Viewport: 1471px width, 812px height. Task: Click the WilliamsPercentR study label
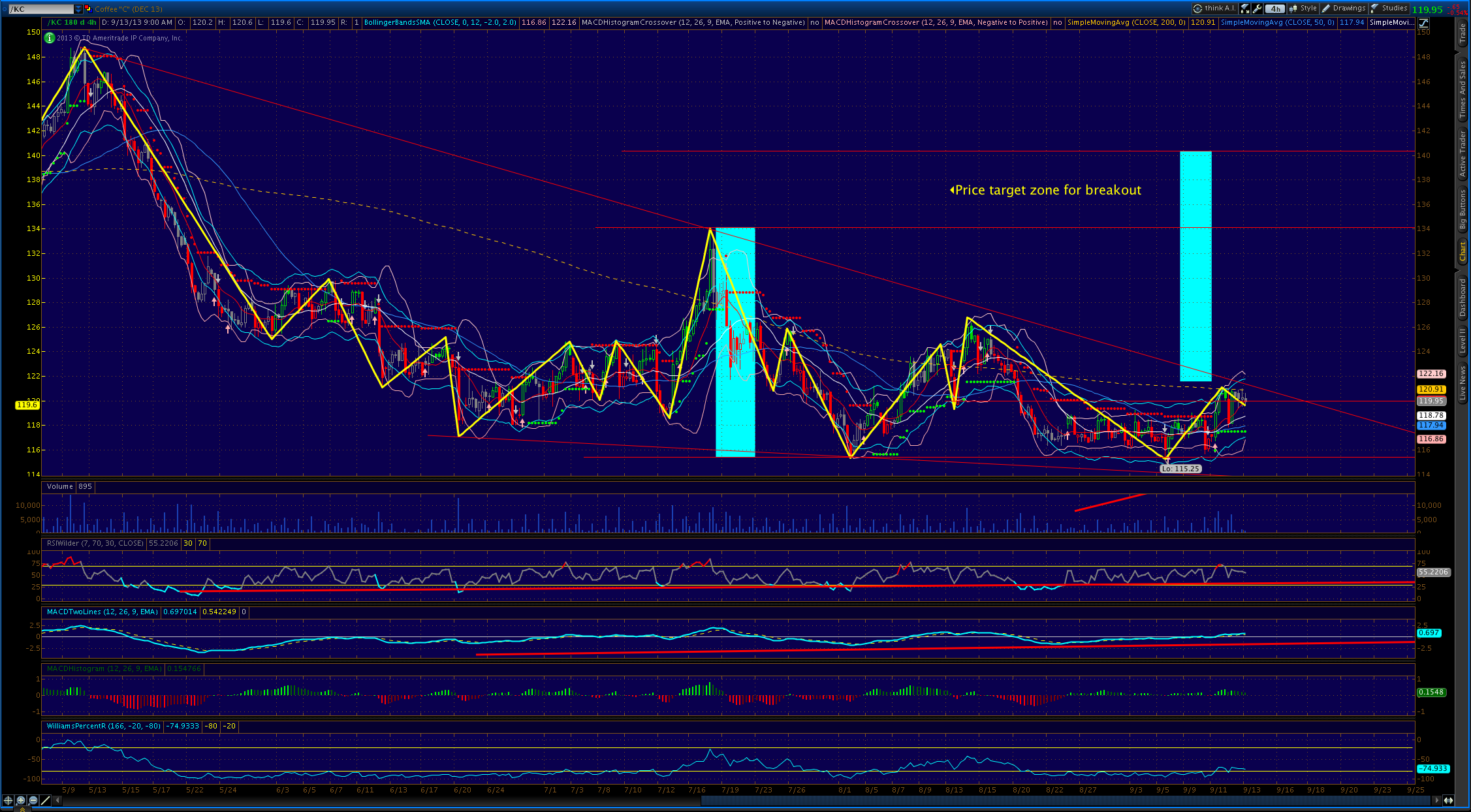pos(104,726)
